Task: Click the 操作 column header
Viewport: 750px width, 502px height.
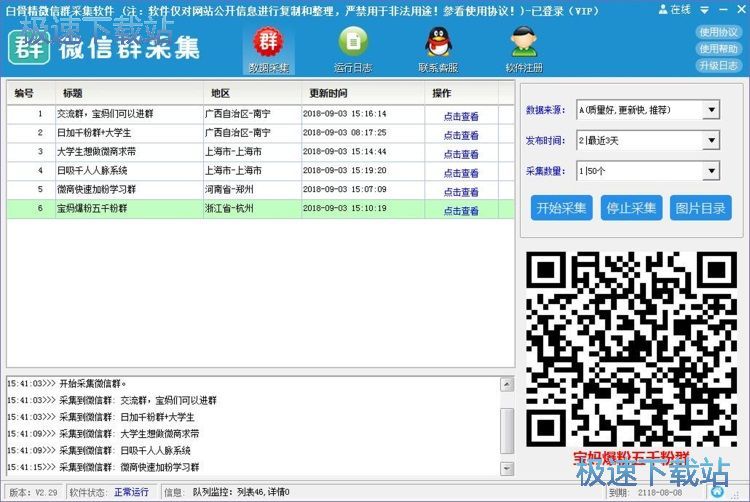Action: (x=462, y=93)
